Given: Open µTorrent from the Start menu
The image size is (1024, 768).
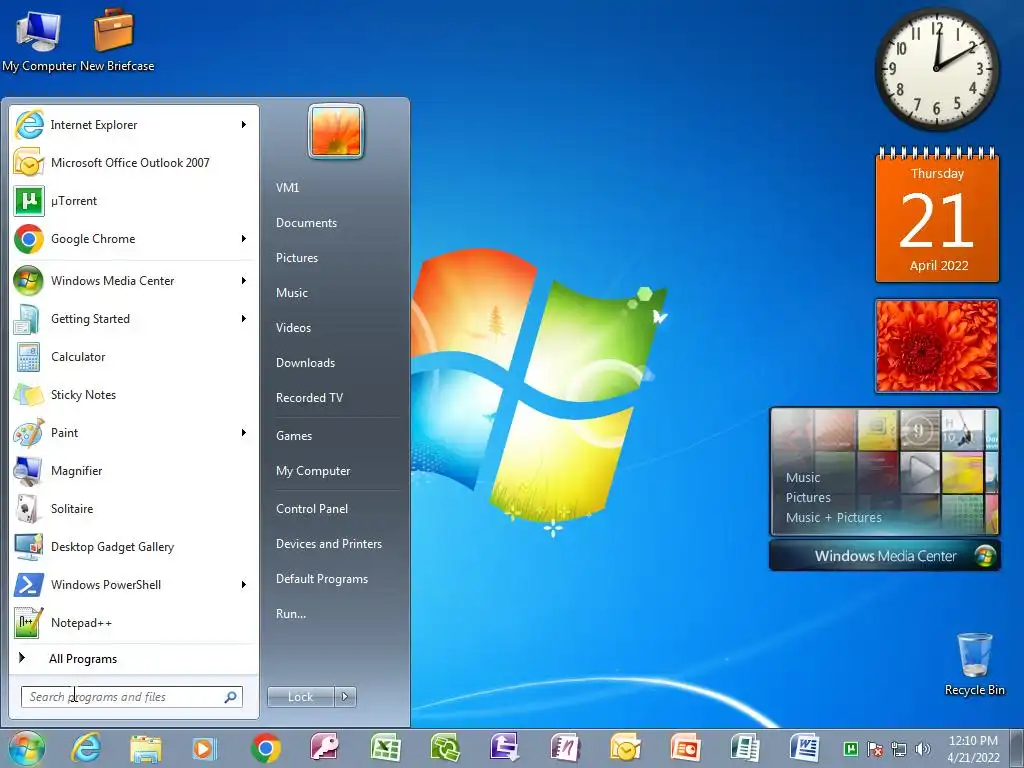Looking at the screenshot, I should (134, 200).
